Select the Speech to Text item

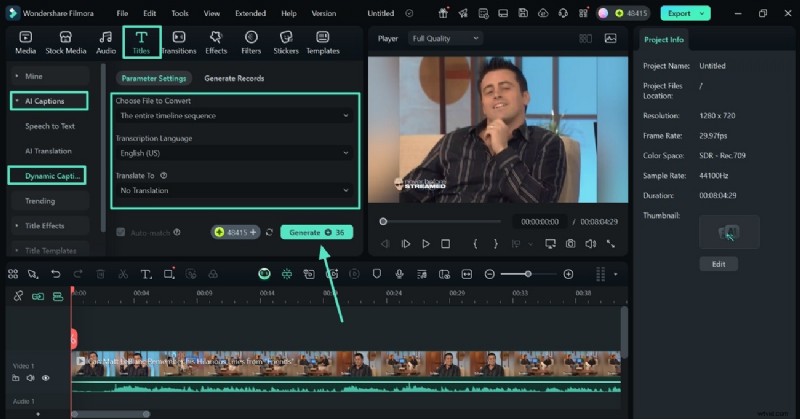click(x=50, y=126)
